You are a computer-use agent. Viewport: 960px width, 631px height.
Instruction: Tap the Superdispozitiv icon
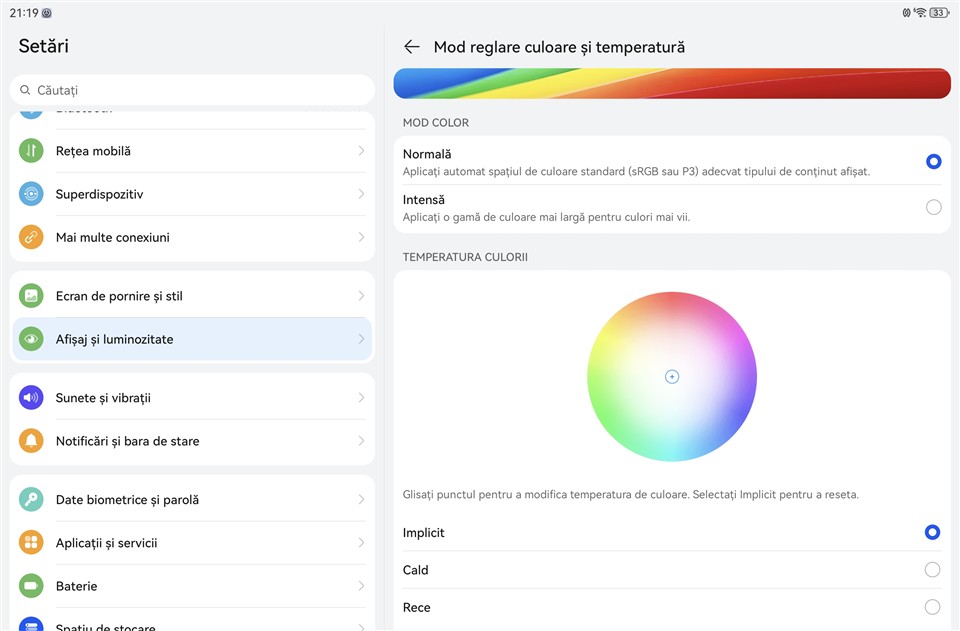pos(31,194)
